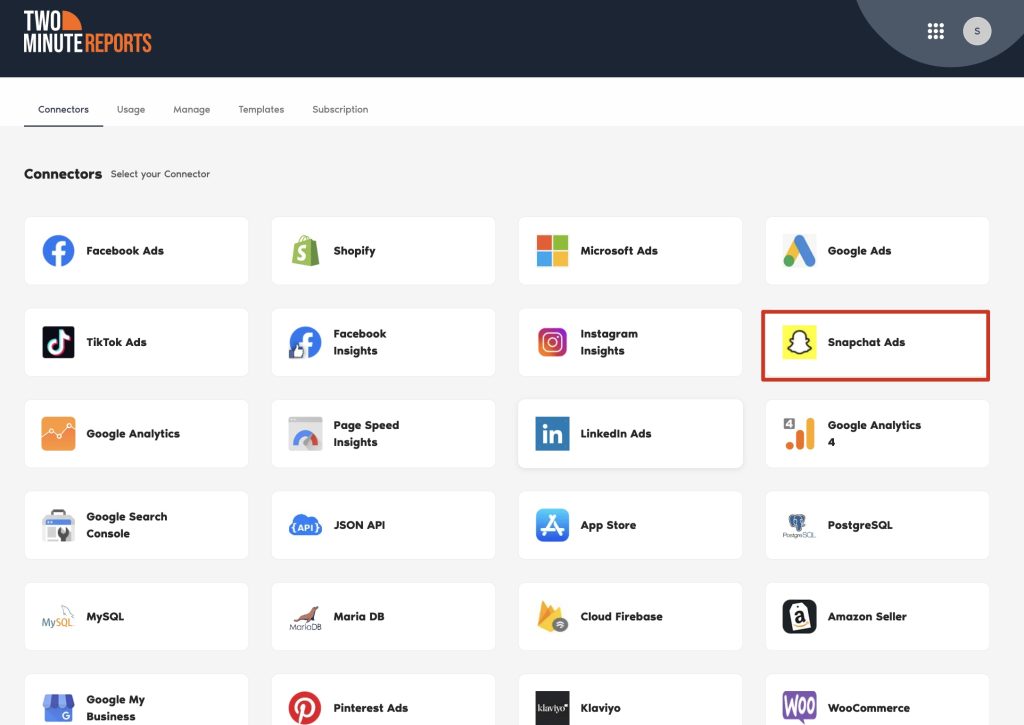Select the Pinterest Ads connector label
This screenshot has height=725, width=1024.
[371, 708]
